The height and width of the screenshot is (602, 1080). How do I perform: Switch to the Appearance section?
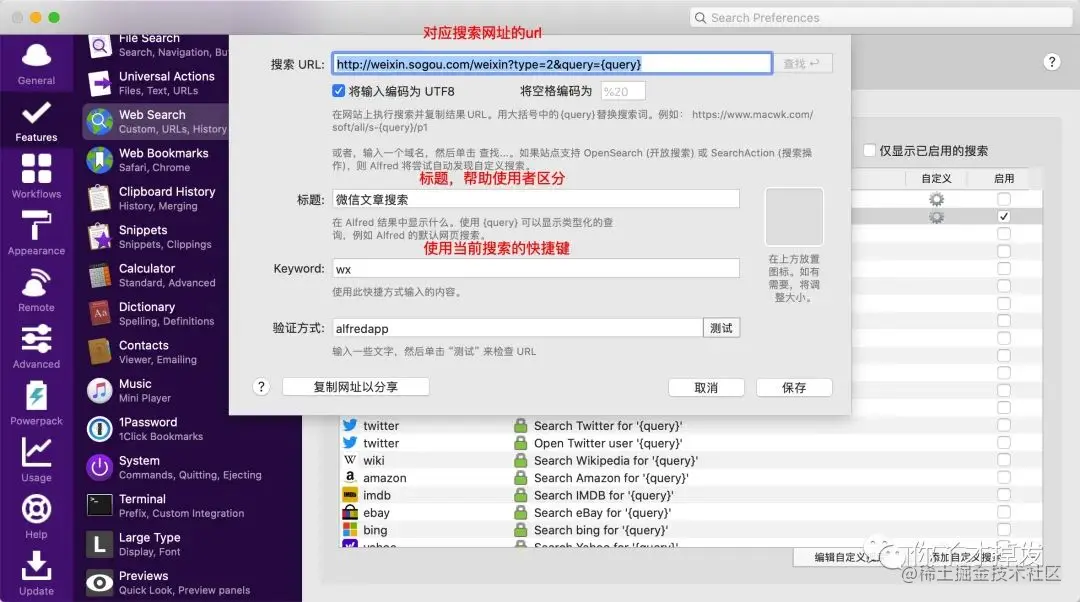[x=36, y=235]
